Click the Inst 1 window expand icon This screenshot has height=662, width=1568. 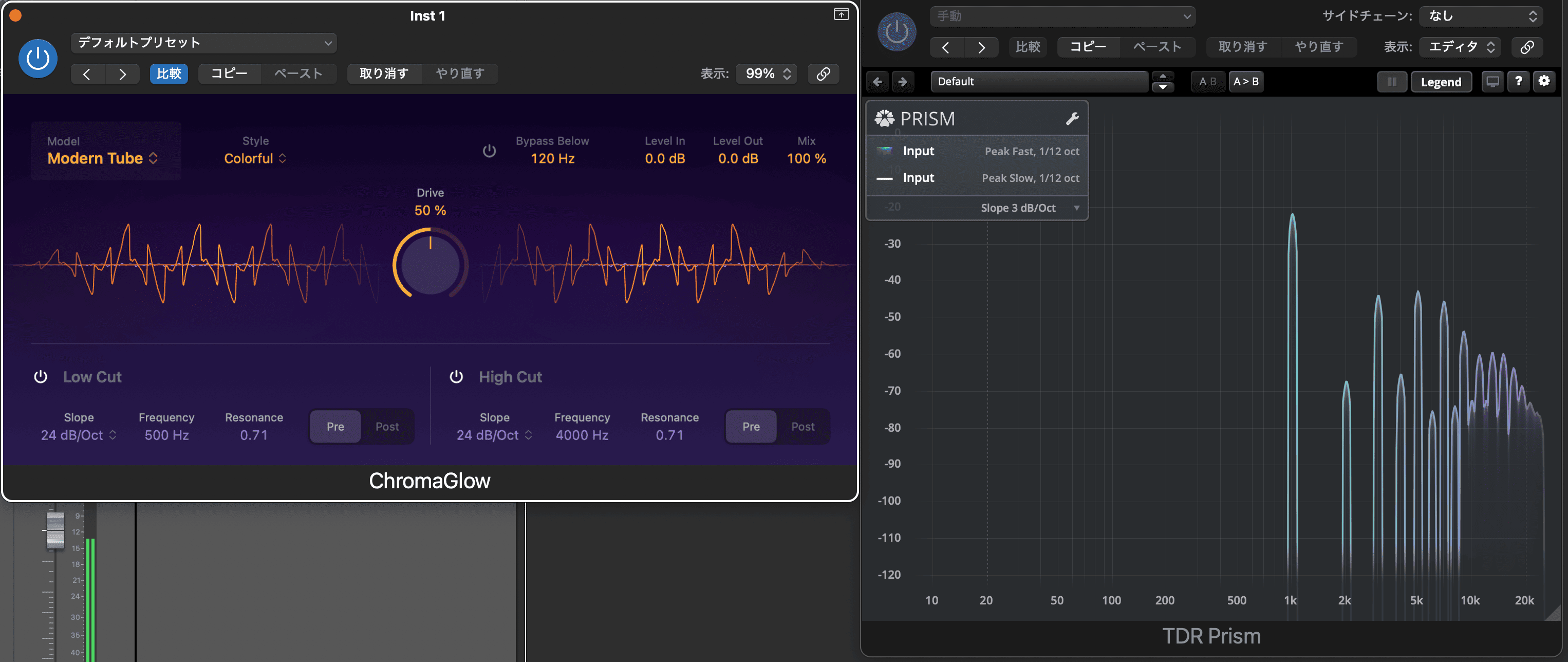coord(841,14)
